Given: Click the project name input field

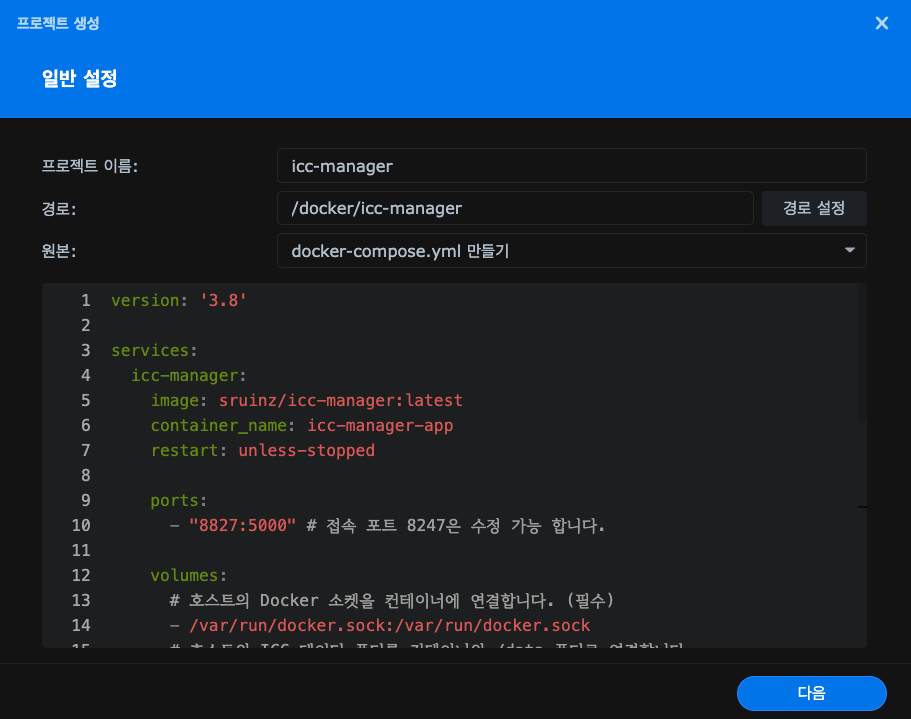Looking at the screenshot, I should pos(571,166).
